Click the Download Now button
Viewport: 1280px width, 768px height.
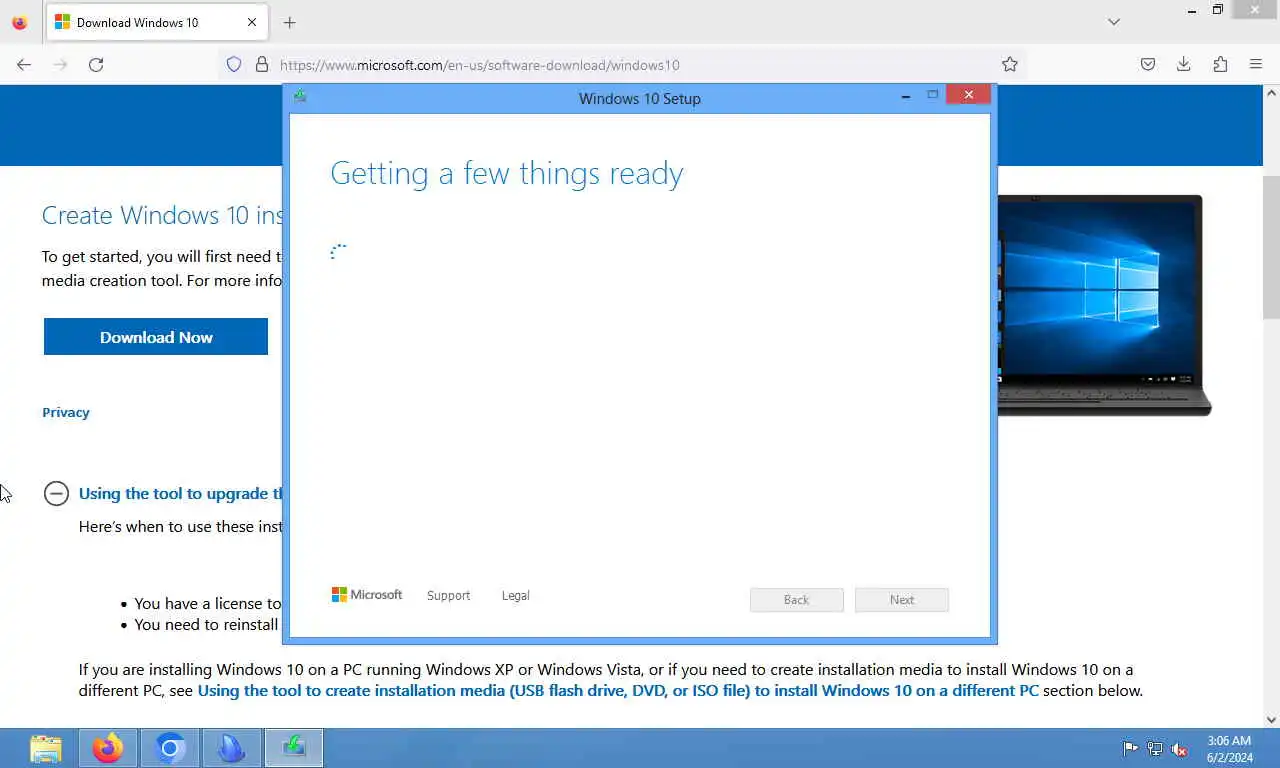156,337
